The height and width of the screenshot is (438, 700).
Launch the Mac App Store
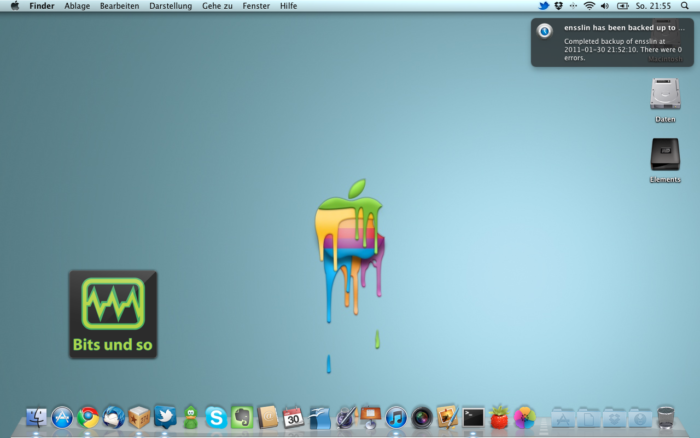pos(63,417)
